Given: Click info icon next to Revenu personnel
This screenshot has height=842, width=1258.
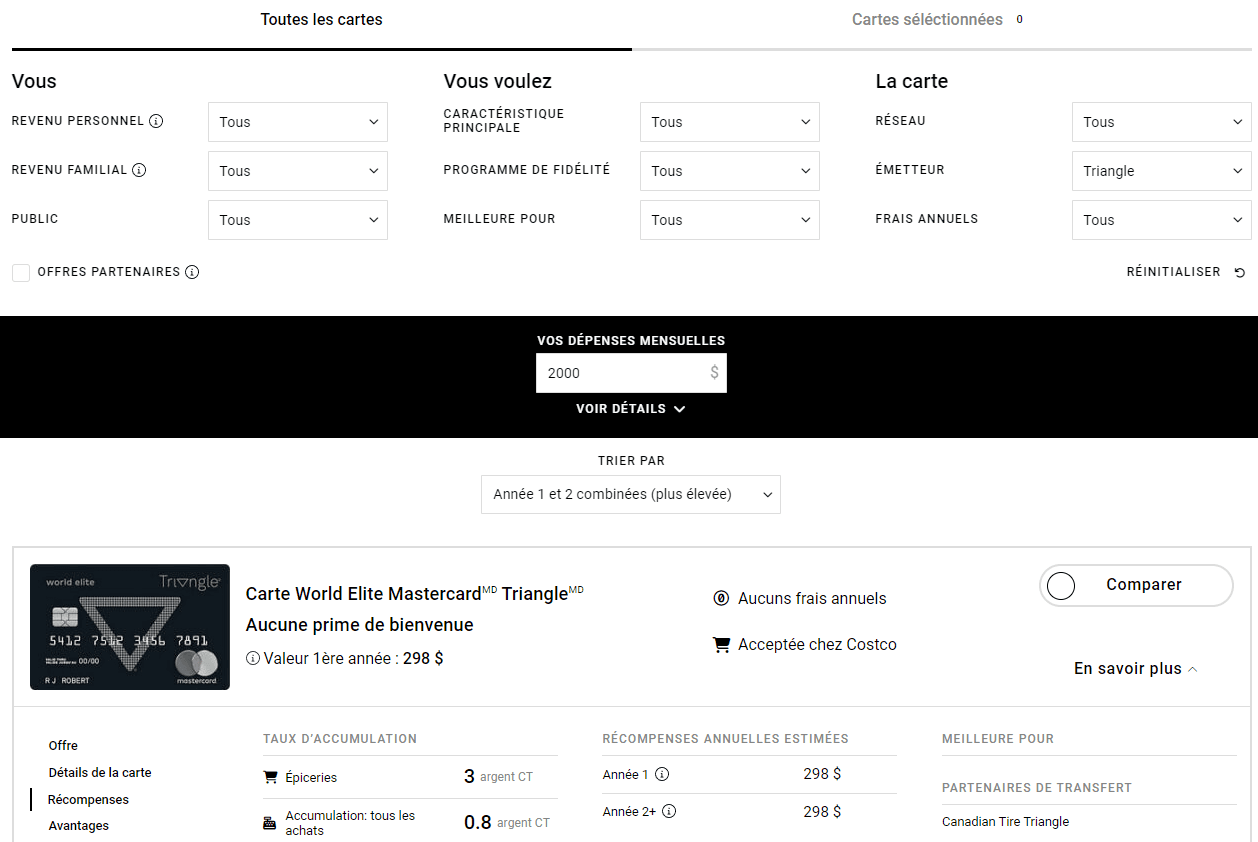Looking at the screenshot, I should 156,121.
